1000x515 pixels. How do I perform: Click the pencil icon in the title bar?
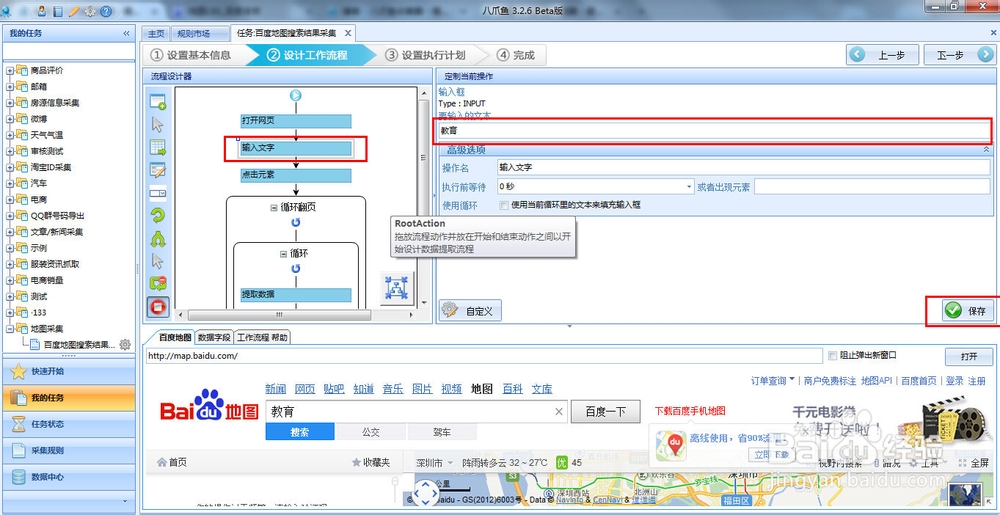(x=74, y=11)
